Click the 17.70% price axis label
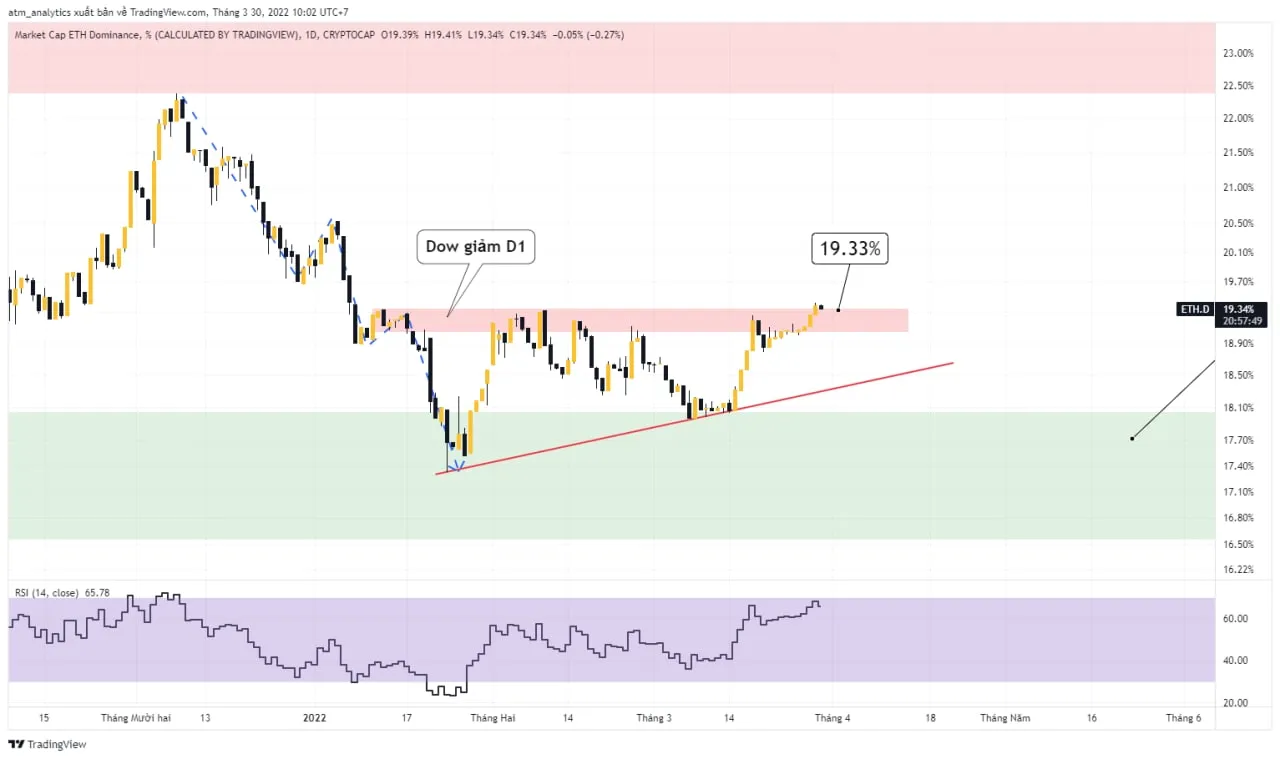The image size is (1280, 759). pos(1238,440)
